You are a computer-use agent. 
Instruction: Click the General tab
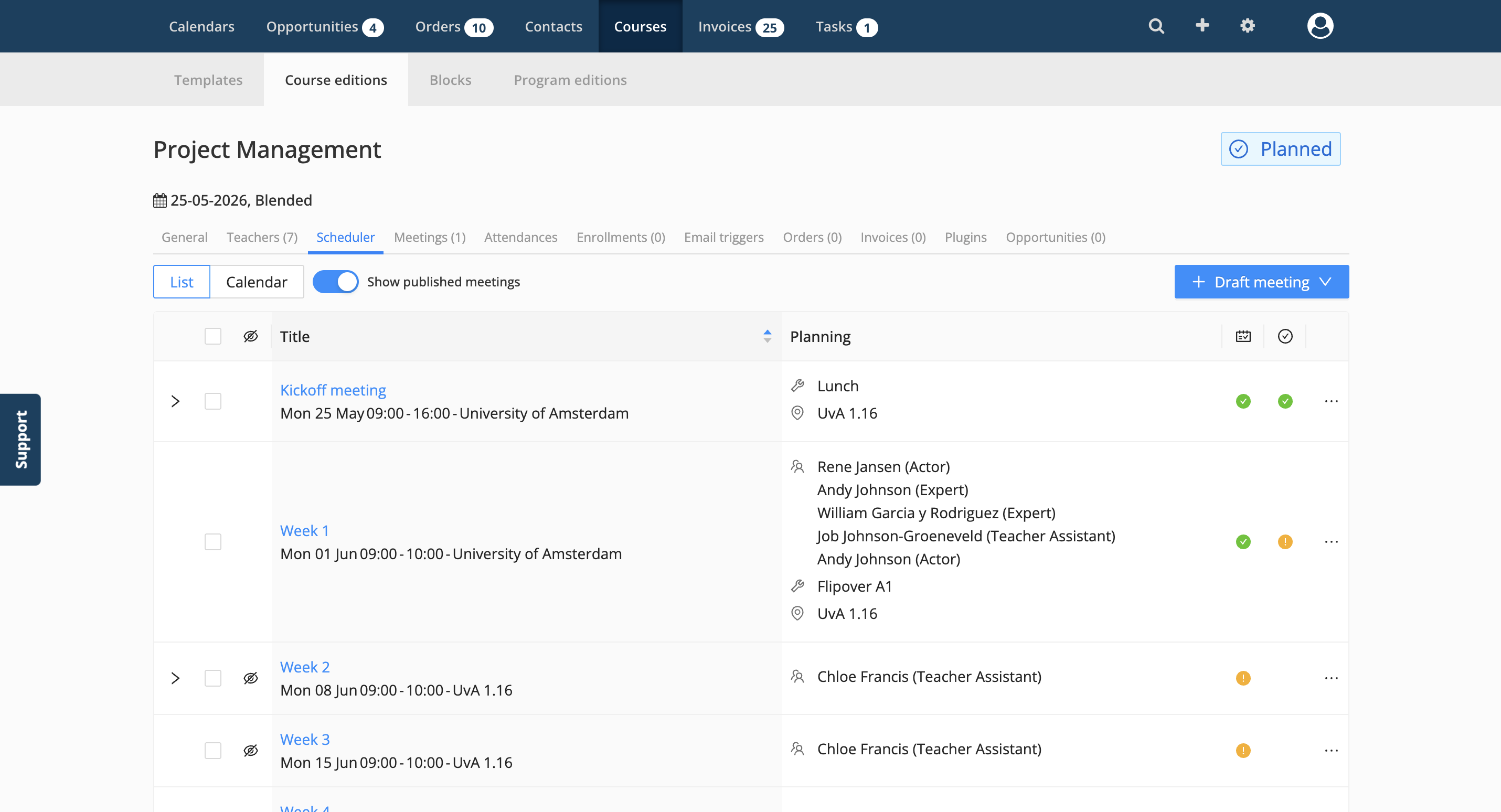coord(184,237)
